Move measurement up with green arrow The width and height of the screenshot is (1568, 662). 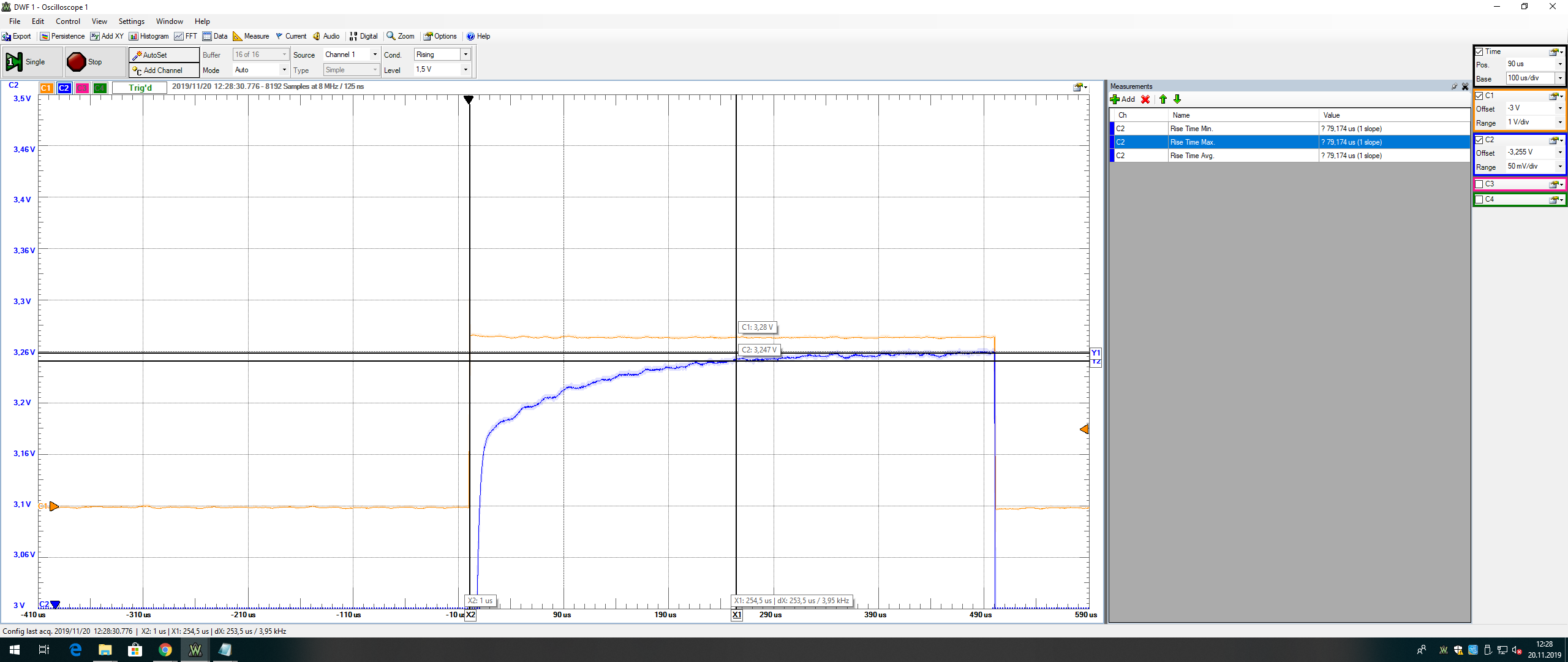1163,99
